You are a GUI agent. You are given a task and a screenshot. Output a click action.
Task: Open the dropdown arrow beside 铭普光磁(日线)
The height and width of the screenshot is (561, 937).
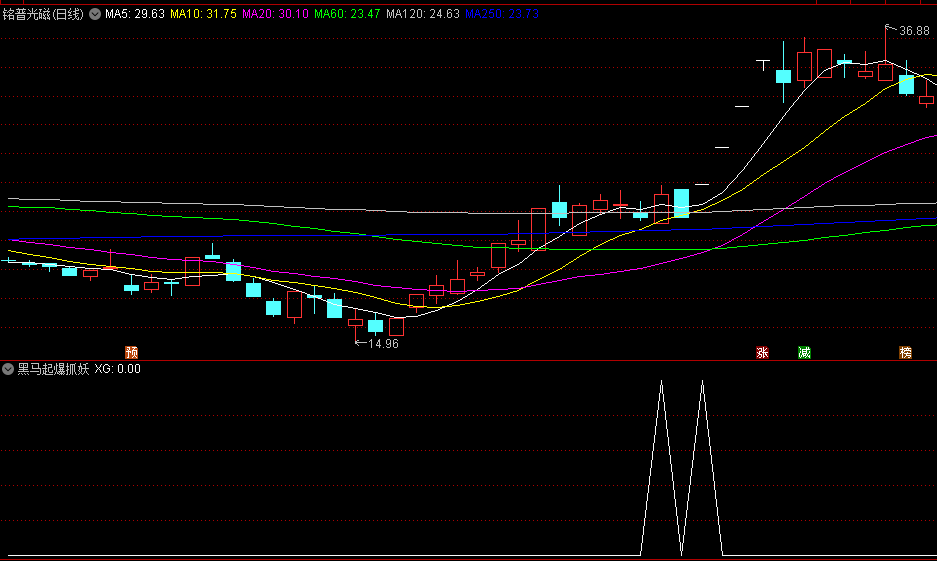tap(95, 14)
